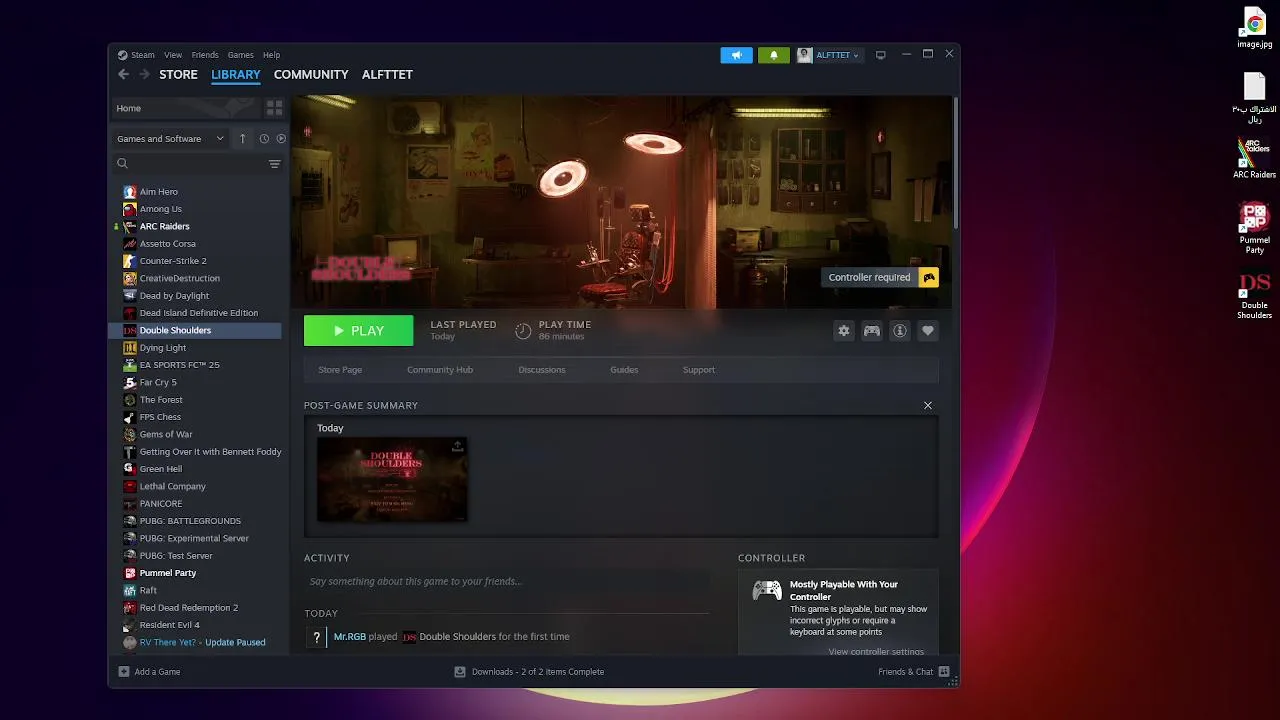Open the Friends & Chat icon
1280x720 pixels.
[x=944, y=672]
